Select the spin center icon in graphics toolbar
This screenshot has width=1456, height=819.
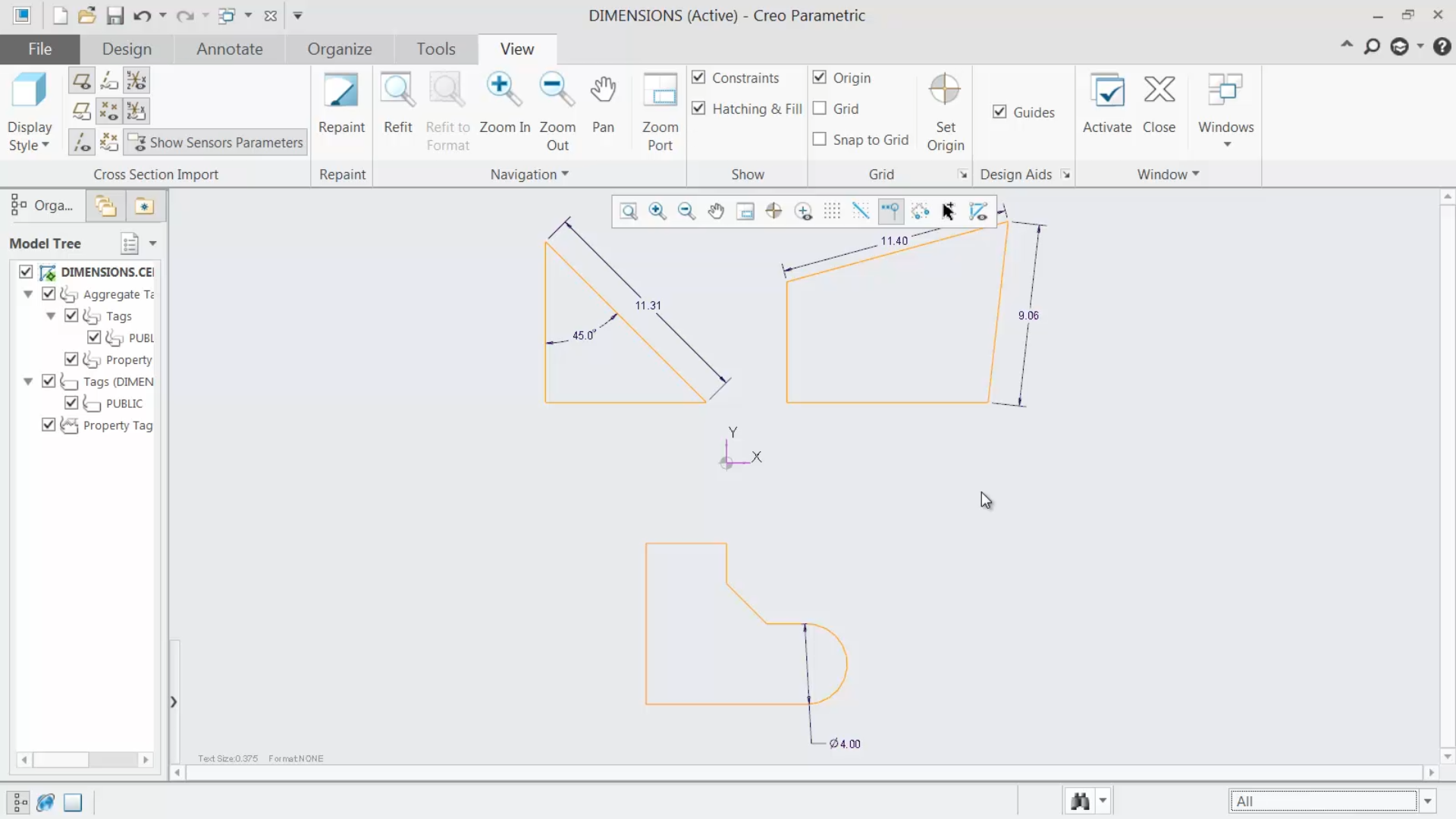[773, 211]
